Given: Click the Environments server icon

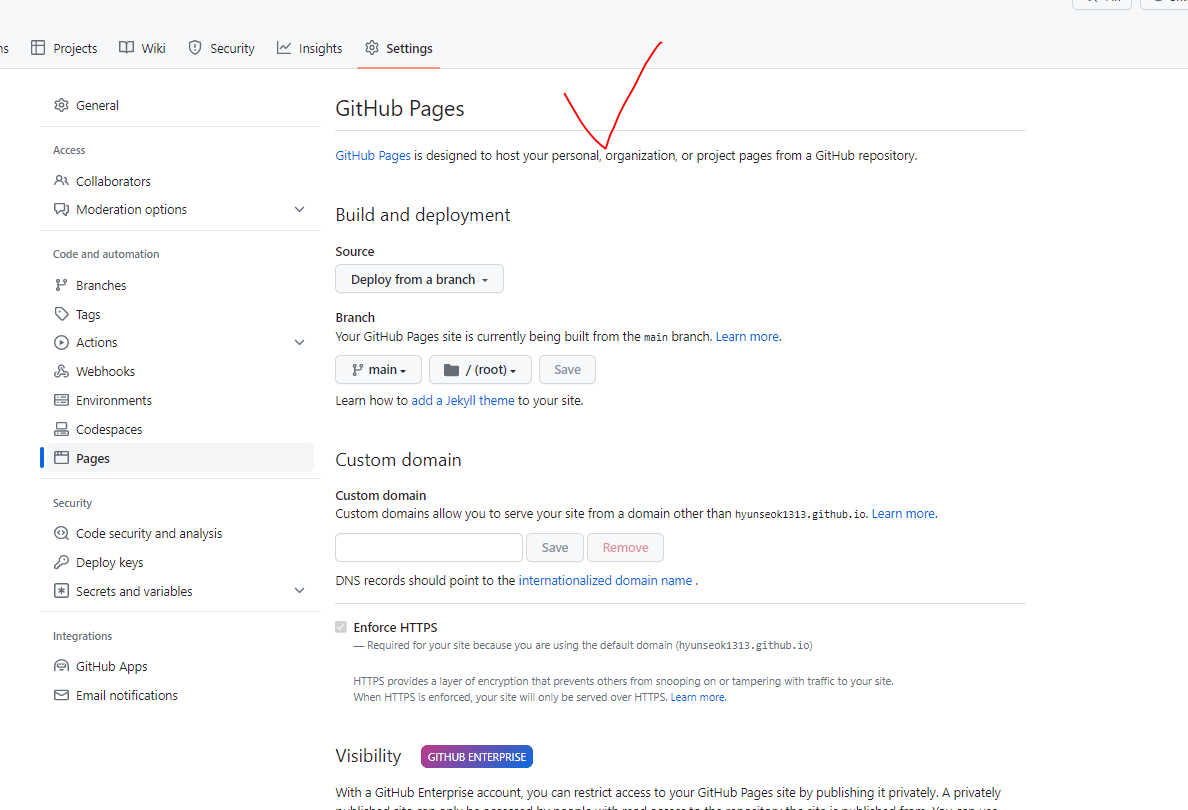Looking at the screenshot, I should [x=61, y=400].
